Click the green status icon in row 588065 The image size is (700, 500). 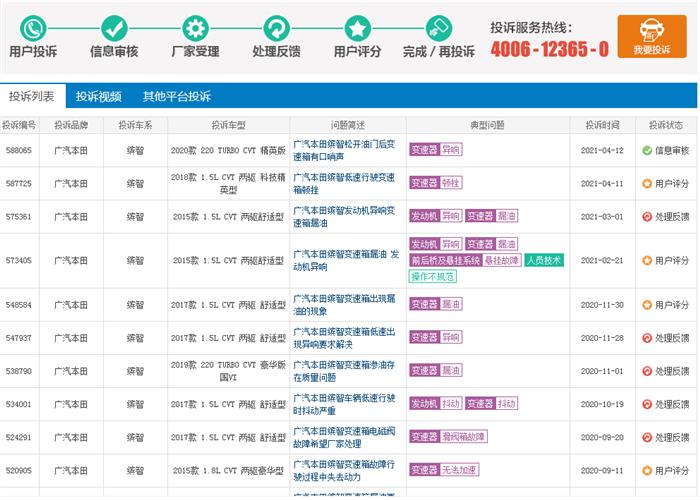(x=646, y=150)
